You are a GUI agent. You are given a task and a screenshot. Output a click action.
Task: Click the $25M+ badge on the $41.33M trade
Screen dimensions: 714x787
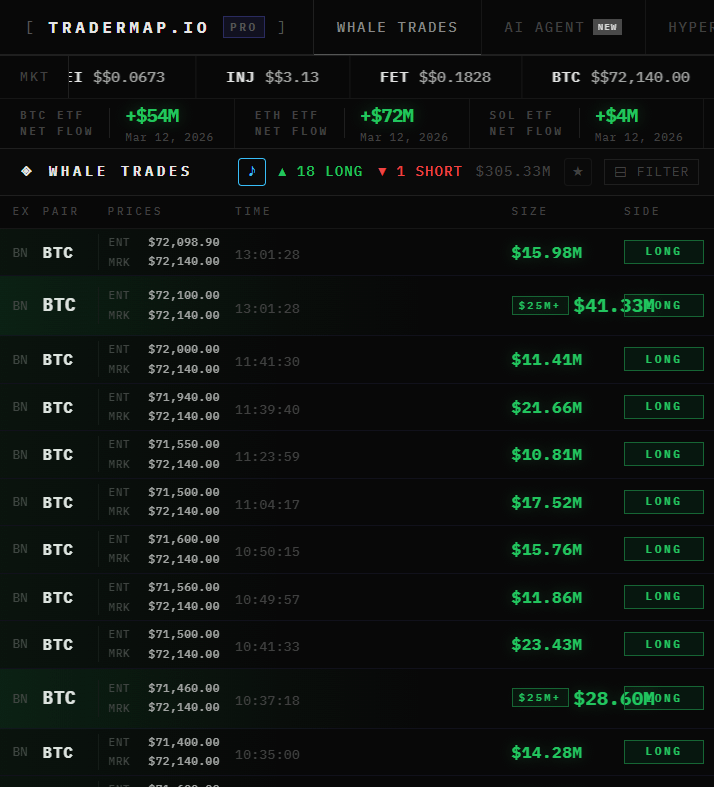(540, 305)
